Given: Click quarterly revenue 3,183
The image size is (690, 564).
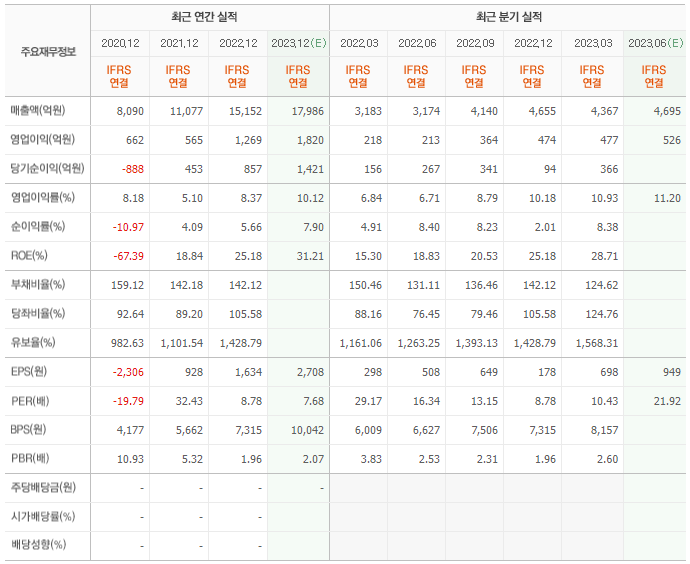Looking at the screenshot, I should tap(368, 111).
